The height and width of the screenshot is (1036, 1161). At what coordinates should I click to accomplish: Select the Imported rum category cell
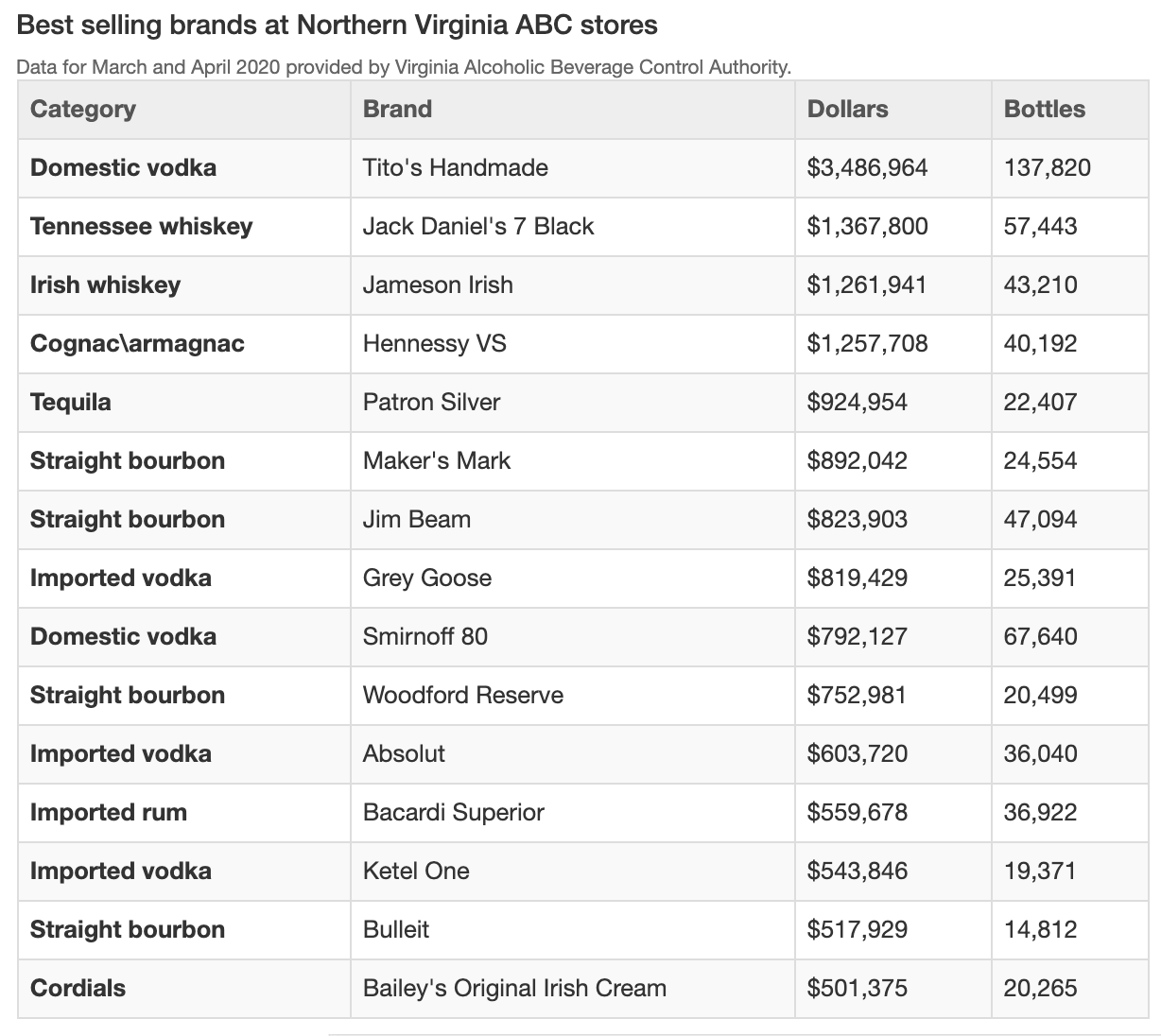pyautogui.click(x=109, y=813)
